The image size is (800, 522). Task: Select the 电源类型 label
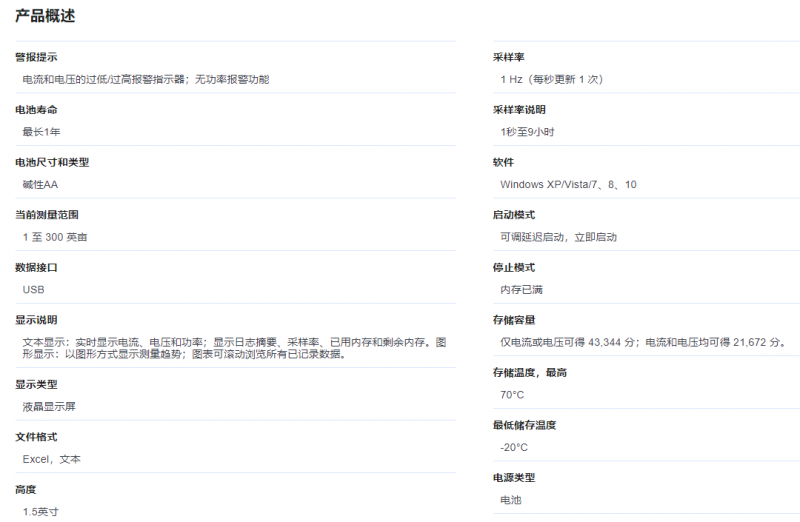coord(514,478)
